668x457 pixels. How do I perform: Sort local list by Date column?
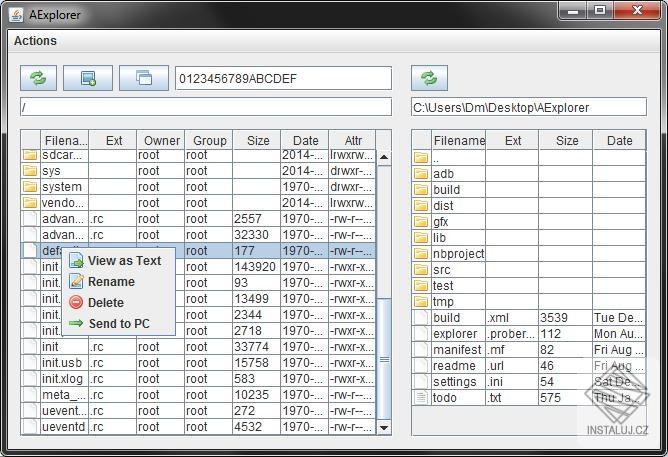(619, 141)
